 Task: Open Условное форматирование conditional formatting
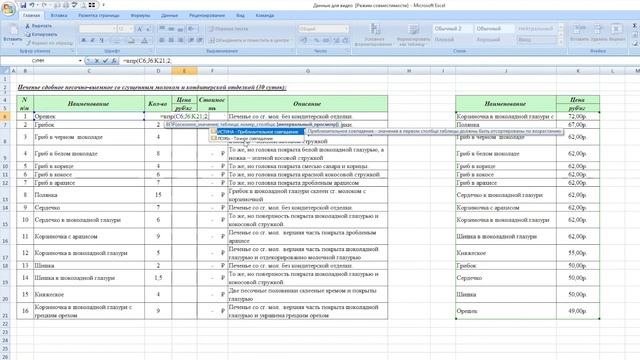(374, 35)
